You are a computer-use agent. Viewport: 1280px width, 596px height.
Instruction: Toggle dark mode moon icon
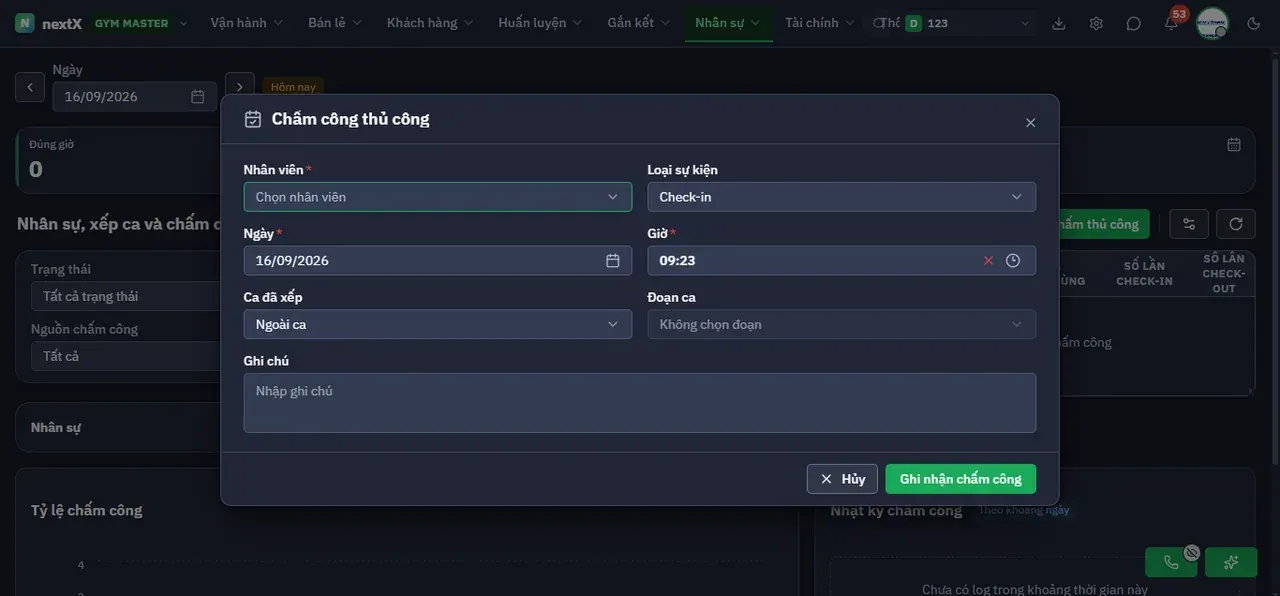(x=1254, y=23)
